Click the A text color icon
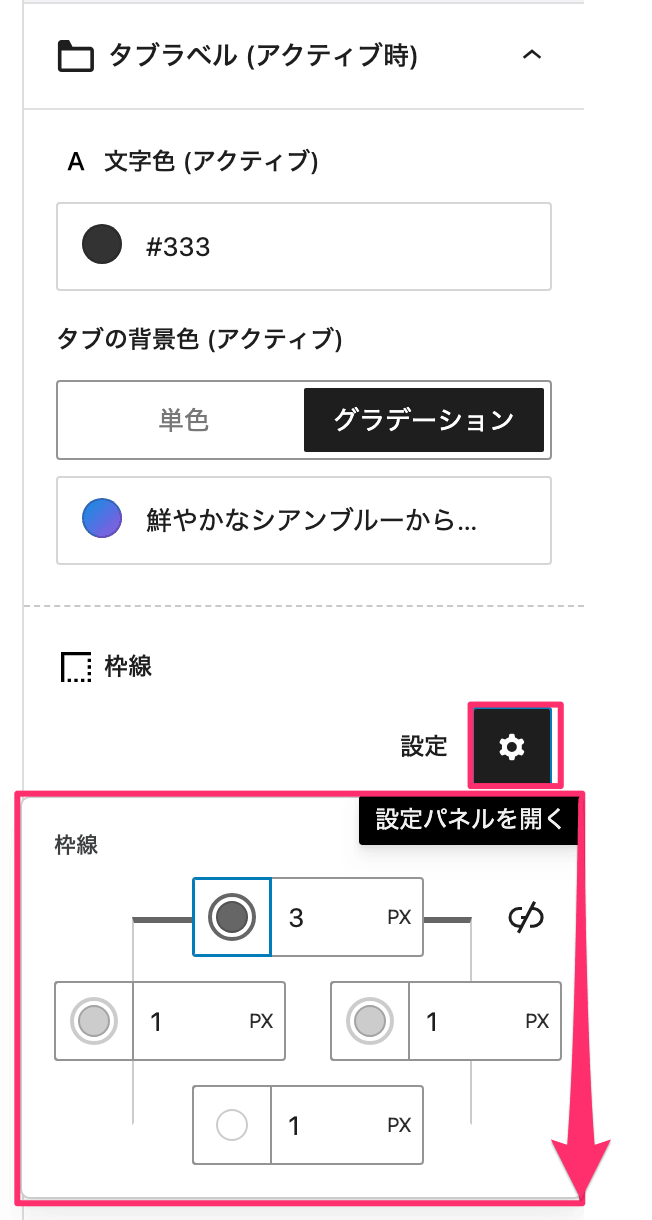652x1220 pixels. click(x=75, y=162)
